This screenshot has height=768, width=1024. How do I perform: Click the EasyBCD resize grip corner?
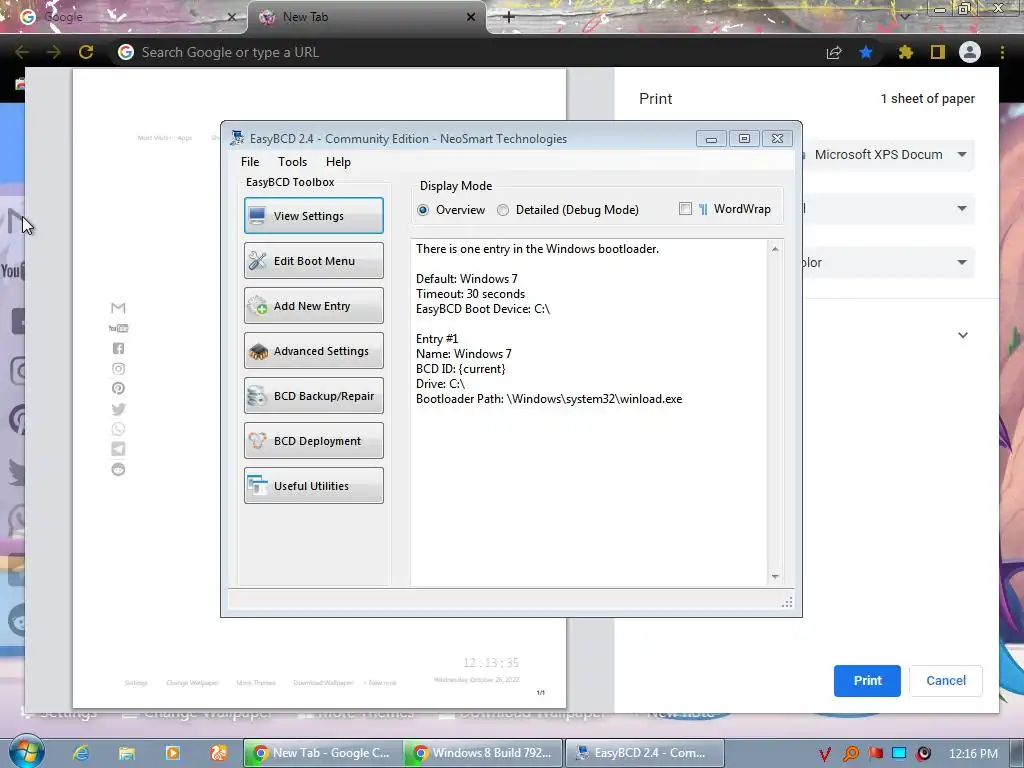[x=788, y=602]
